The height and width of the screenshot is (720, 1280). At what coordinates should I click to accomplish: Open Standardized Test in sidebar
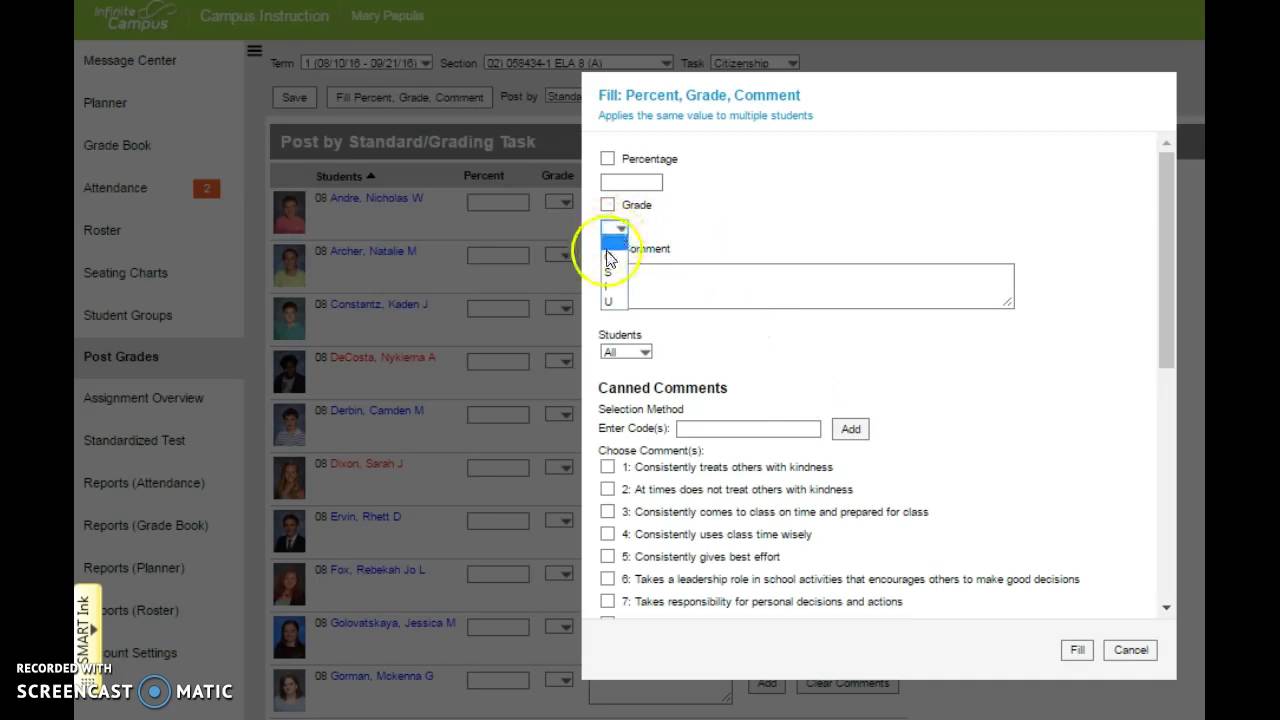coord(134,440)
